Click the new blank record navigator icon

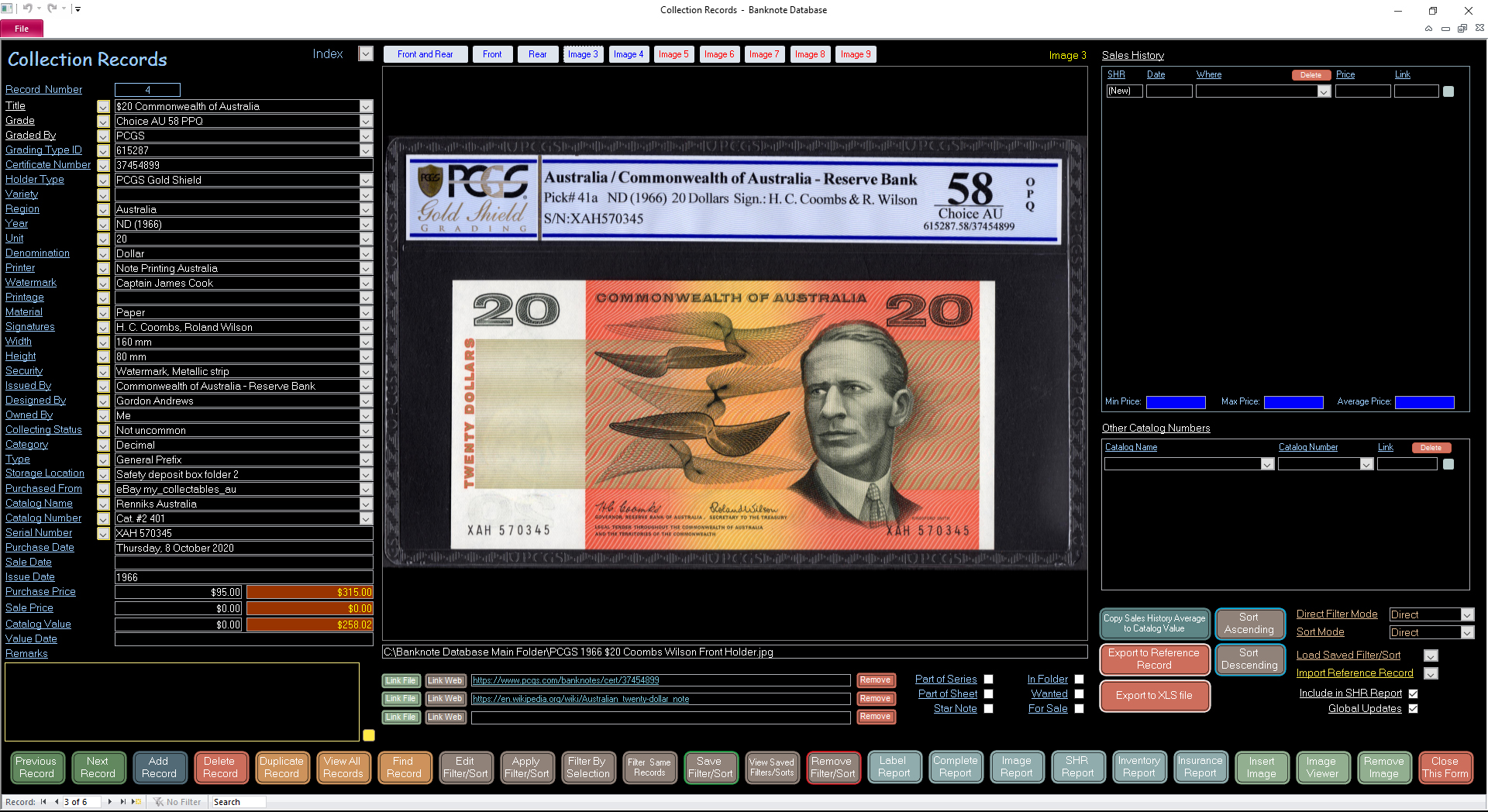point(136,802)
